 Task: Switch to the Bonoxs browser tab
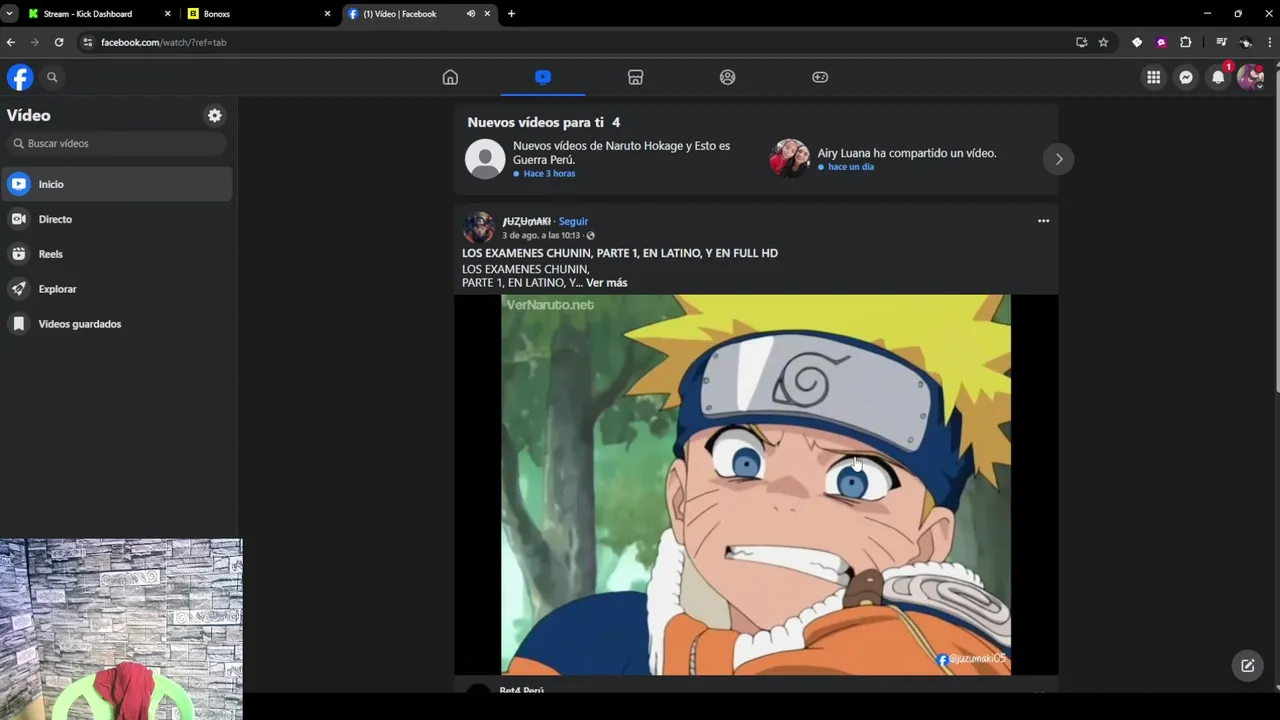[257, 14]
